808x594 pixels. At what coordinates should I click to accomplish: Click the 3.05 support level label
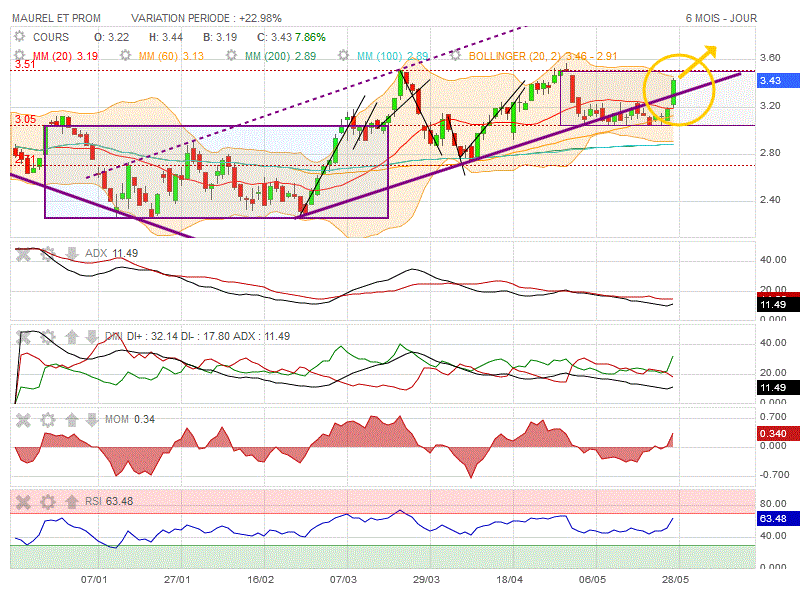click(x=25, y=120)
